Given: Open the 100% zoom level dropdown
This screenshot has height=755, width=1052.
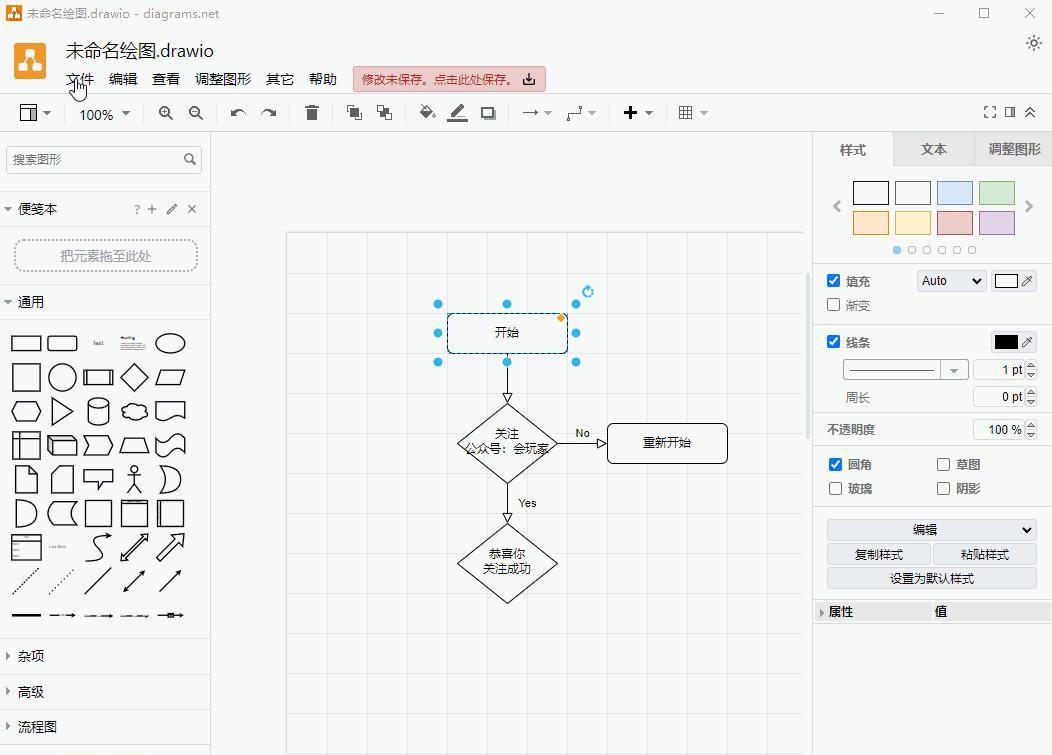Looking at the screenshot, I should coord(104,115).
